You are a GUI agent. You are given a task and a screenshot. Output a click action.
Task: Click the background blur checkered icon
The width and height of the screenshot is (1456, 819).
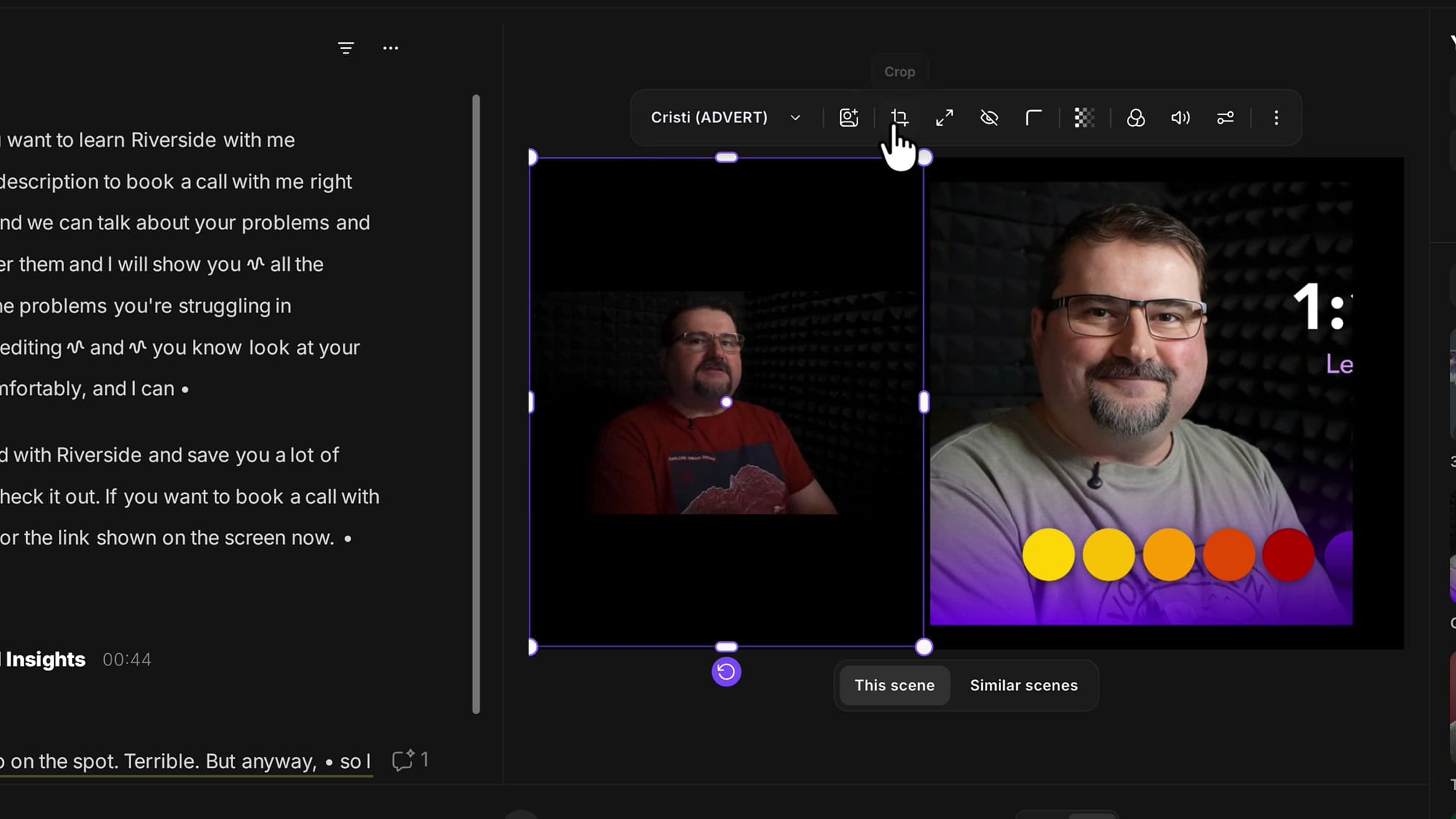[x=1085, y=117]
